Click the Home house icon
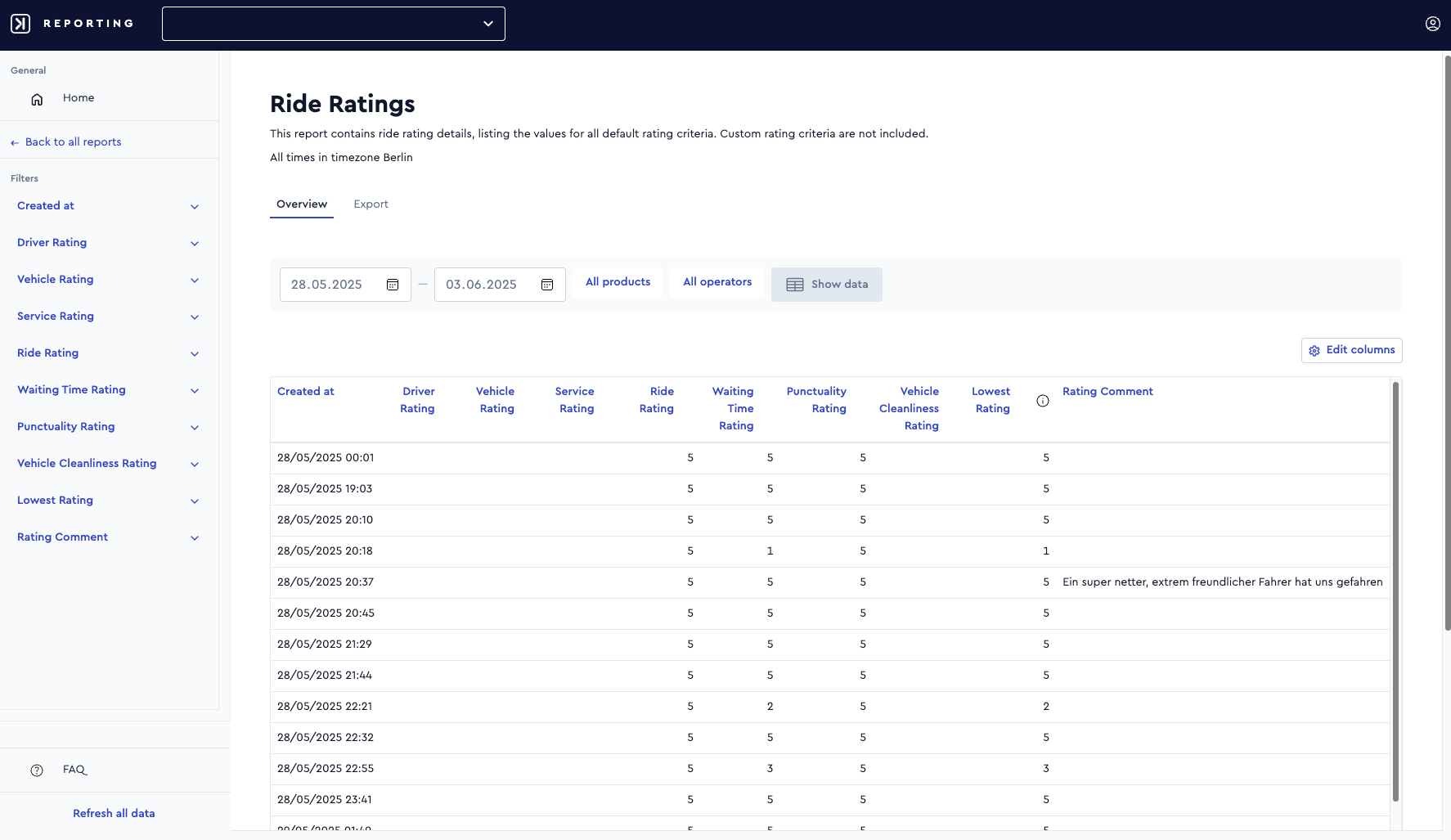The image size is (1451, 840). [x=37, y=99]
